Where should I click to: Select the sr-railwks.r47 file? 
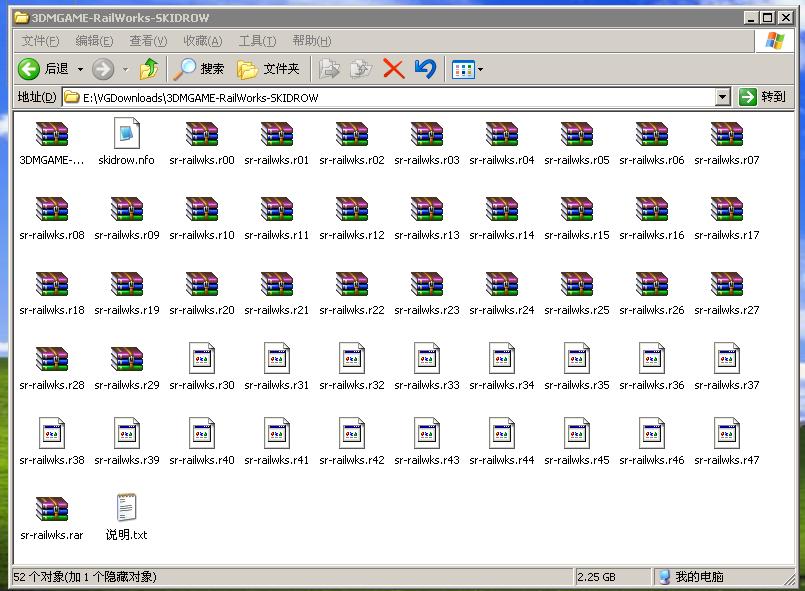click(x=726, y=435)
